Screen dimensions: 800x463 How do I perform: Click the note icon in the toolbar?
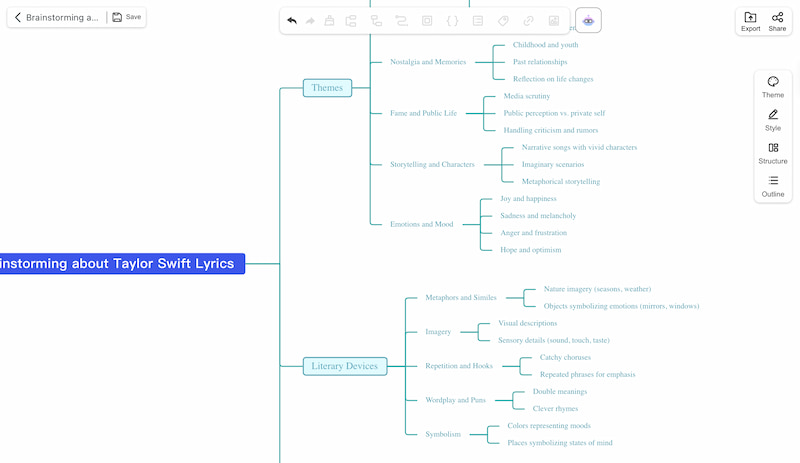coord(478,20)
